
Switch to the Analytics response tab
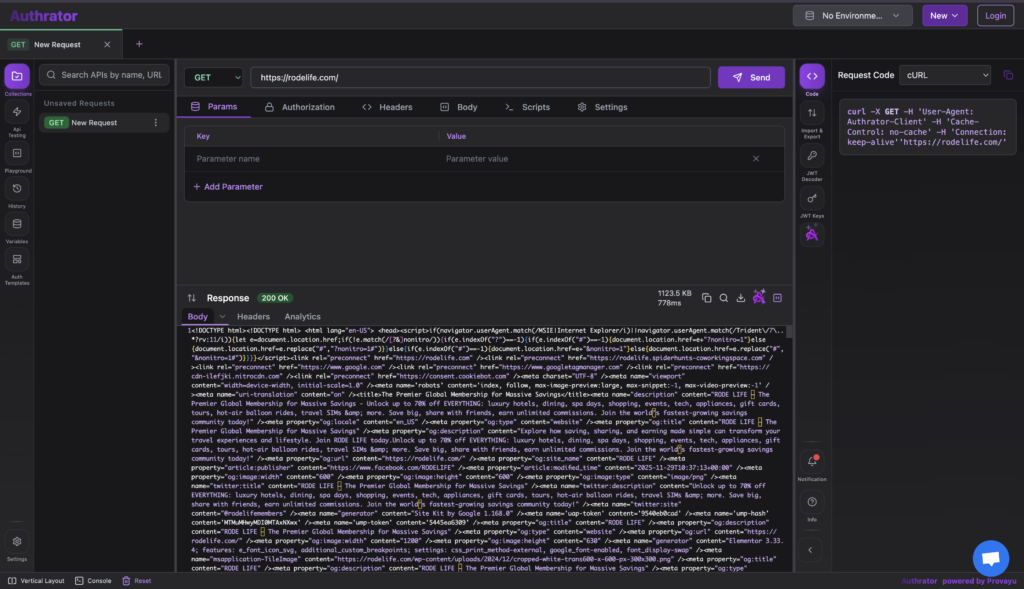pos(302,317)
